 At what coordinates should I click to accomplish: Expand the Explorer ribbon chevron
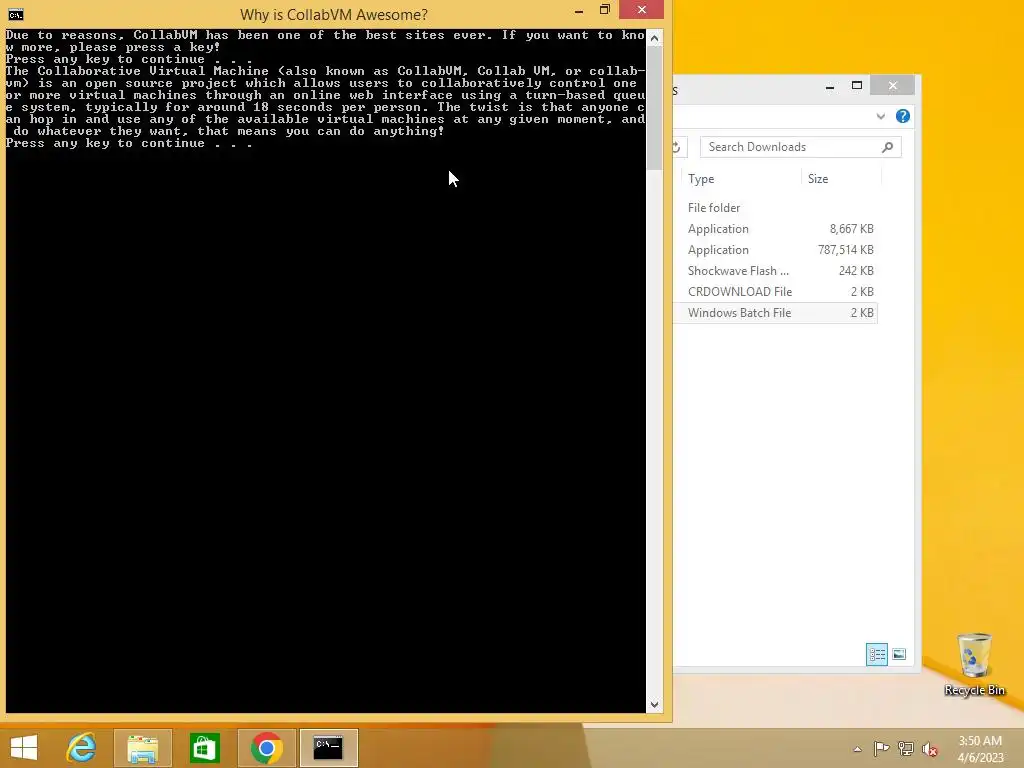click(x=880, y=116)
